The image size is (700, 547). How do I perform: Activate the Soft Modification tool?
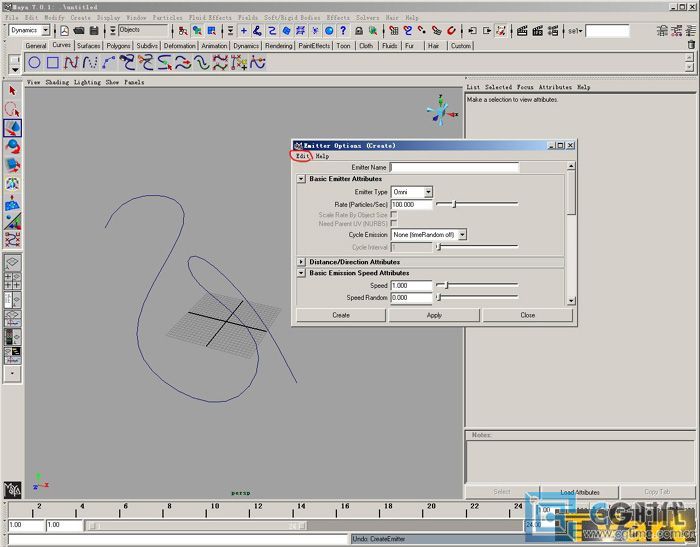(x=12, y=203)
